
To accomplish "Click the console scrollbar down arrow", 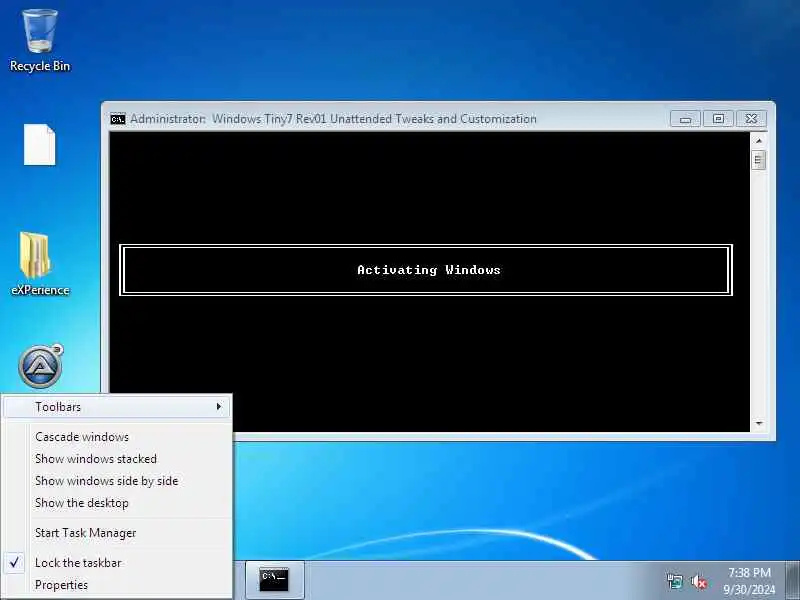I will point(759,423).
